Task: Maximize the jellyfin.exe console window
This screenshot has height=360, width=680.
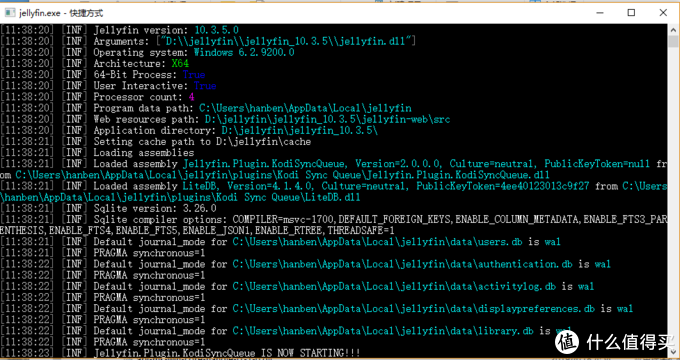Action: 631,13
